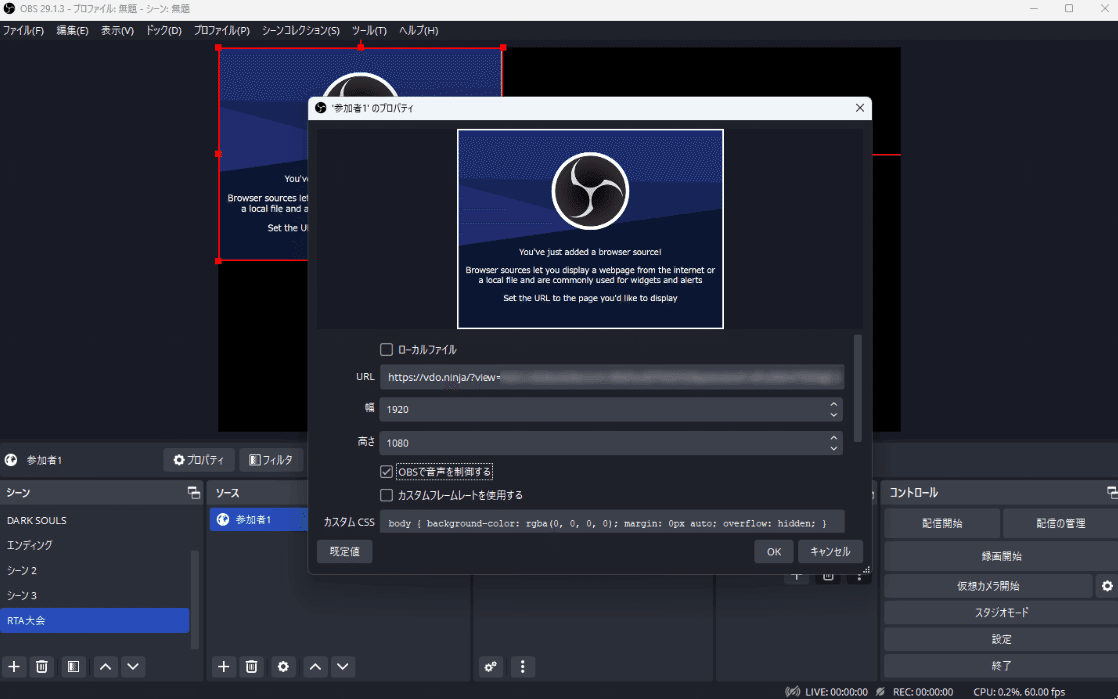Open audio mixer three-dot menu
The height and width of the screenshot is (699, 1118).
[523, 666]
